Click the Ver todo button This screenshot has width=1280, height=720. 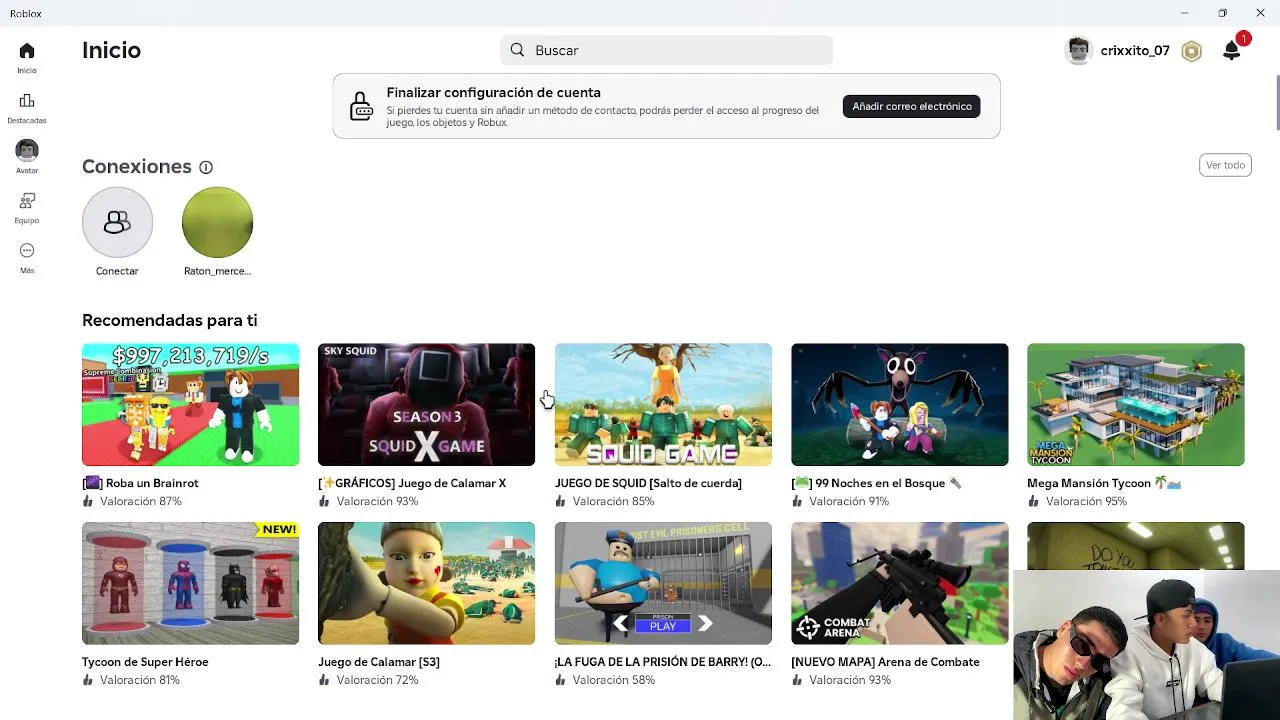point(1225,165)
